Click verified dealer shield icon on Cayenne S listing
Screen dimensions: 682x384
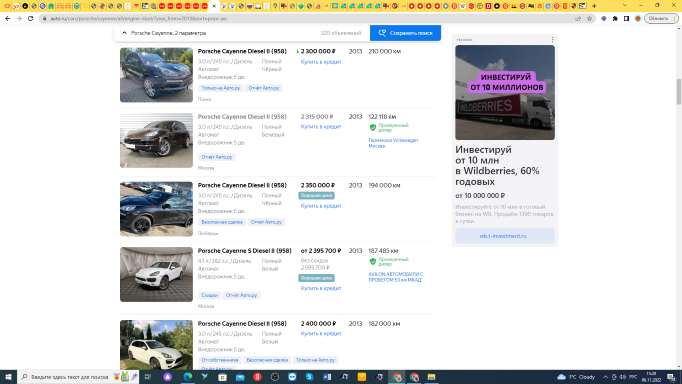373,261
